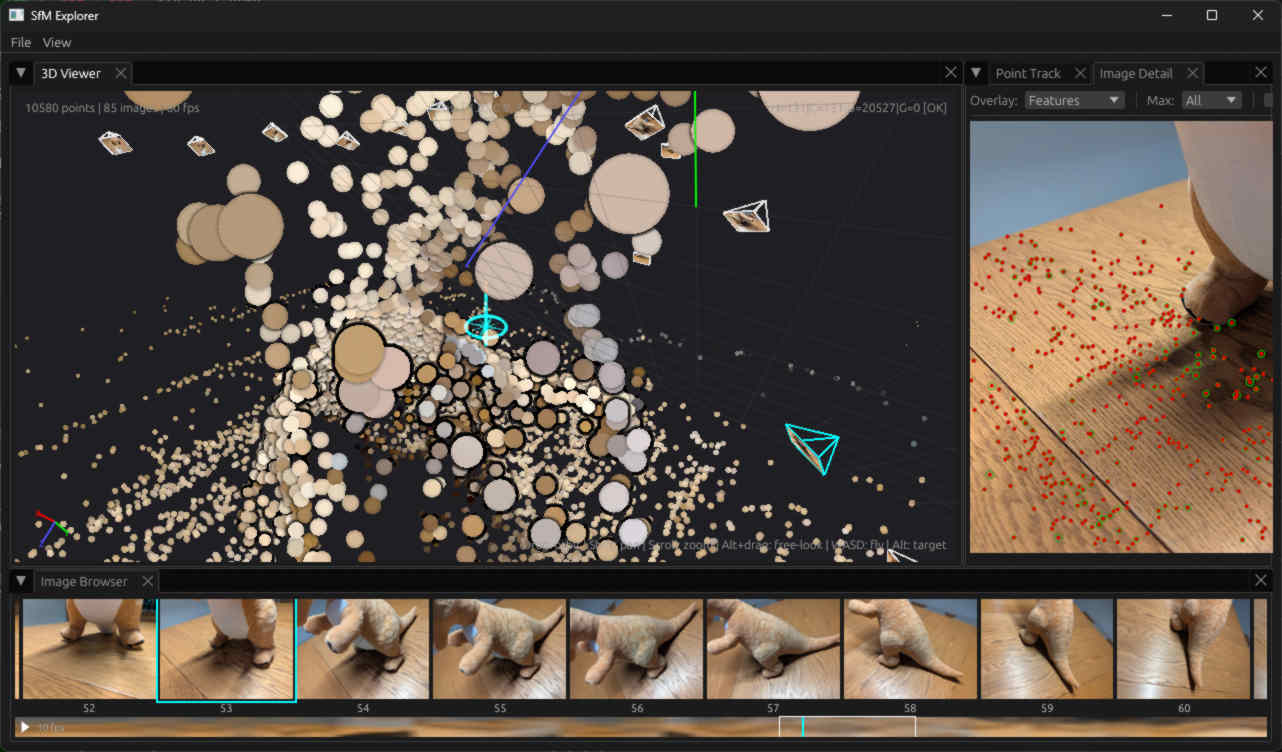The height and width of the screenshot is (752, 1282).
Task: Click the SfM Explorer app icon
Action: click(16, 15)
